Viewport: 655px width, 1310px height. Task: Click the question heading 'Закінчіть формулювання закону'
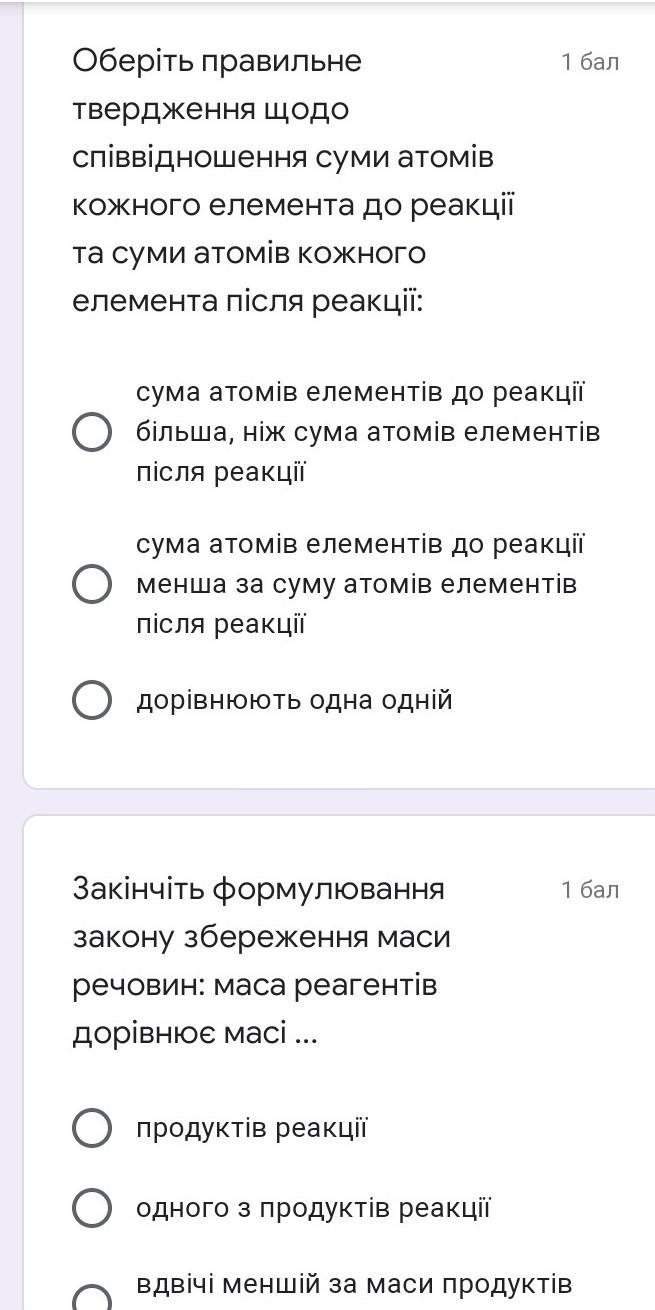pyautogui.click(x=258, y=889)
